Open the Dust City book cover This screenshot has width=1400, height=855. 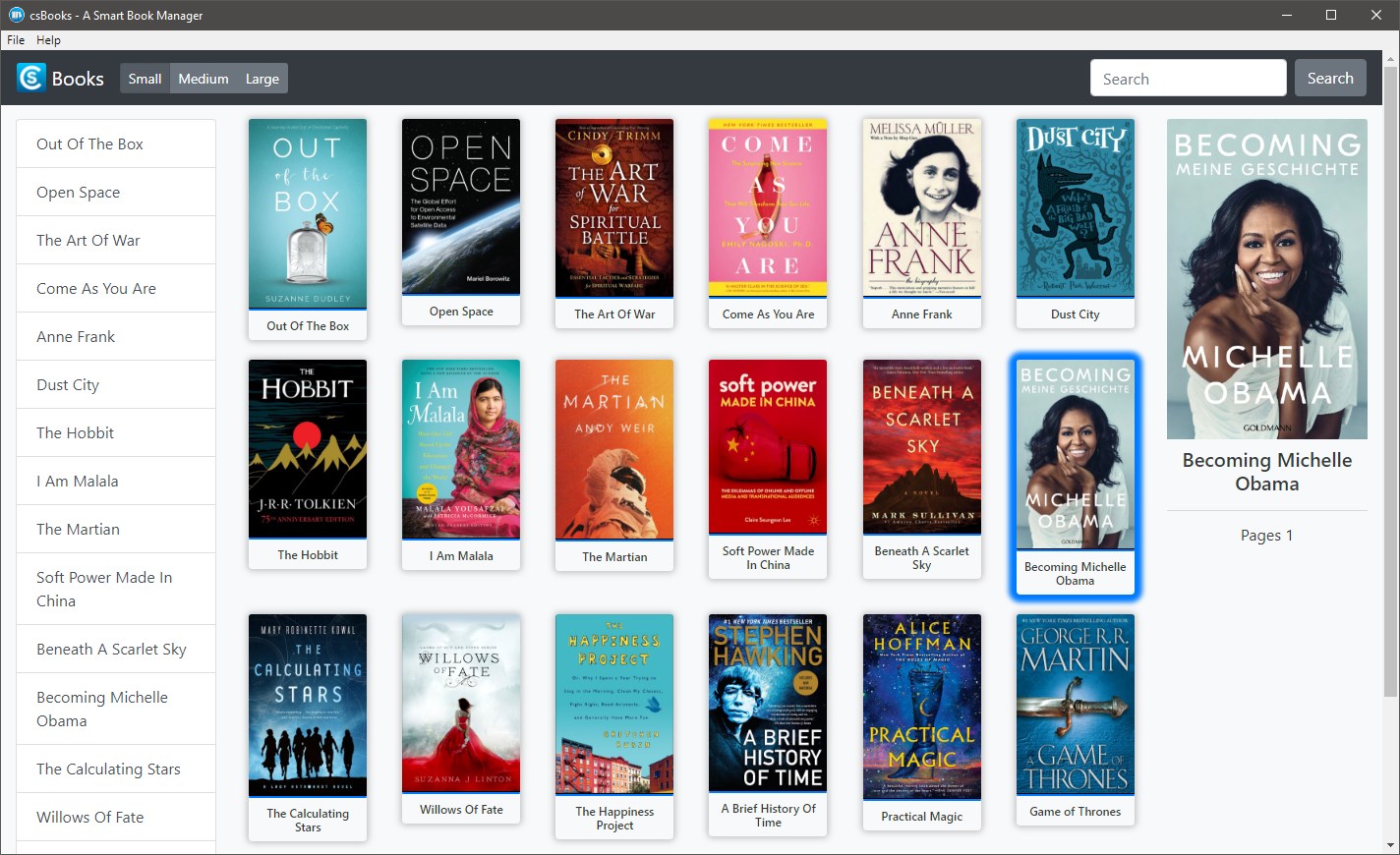click(x=1076, y=208)
